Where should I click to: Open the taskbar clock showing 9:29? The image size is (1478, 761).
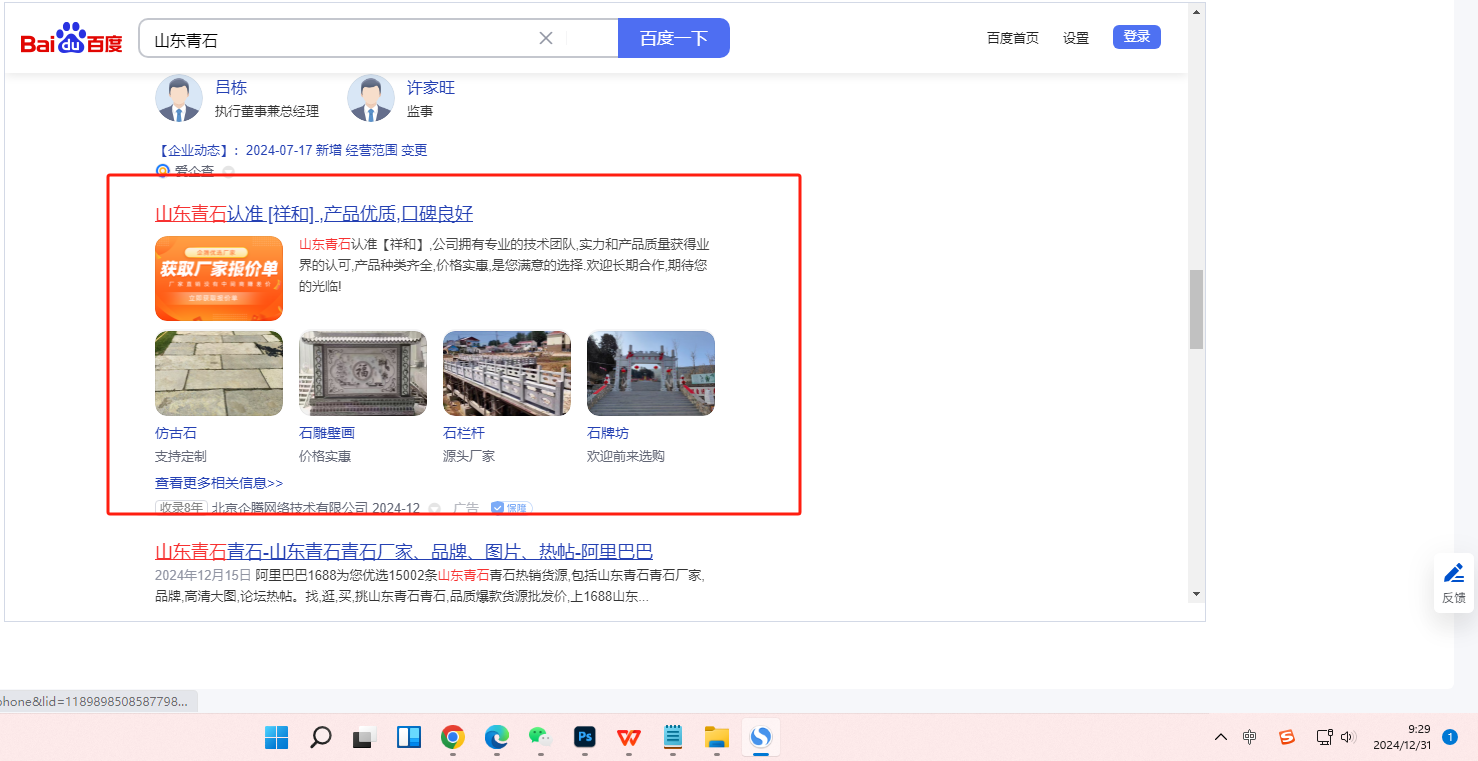coord(1400,737)
